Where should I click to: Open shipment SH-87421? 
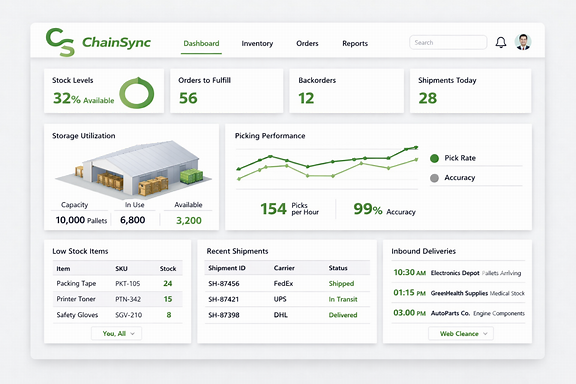tap(223, 299)
